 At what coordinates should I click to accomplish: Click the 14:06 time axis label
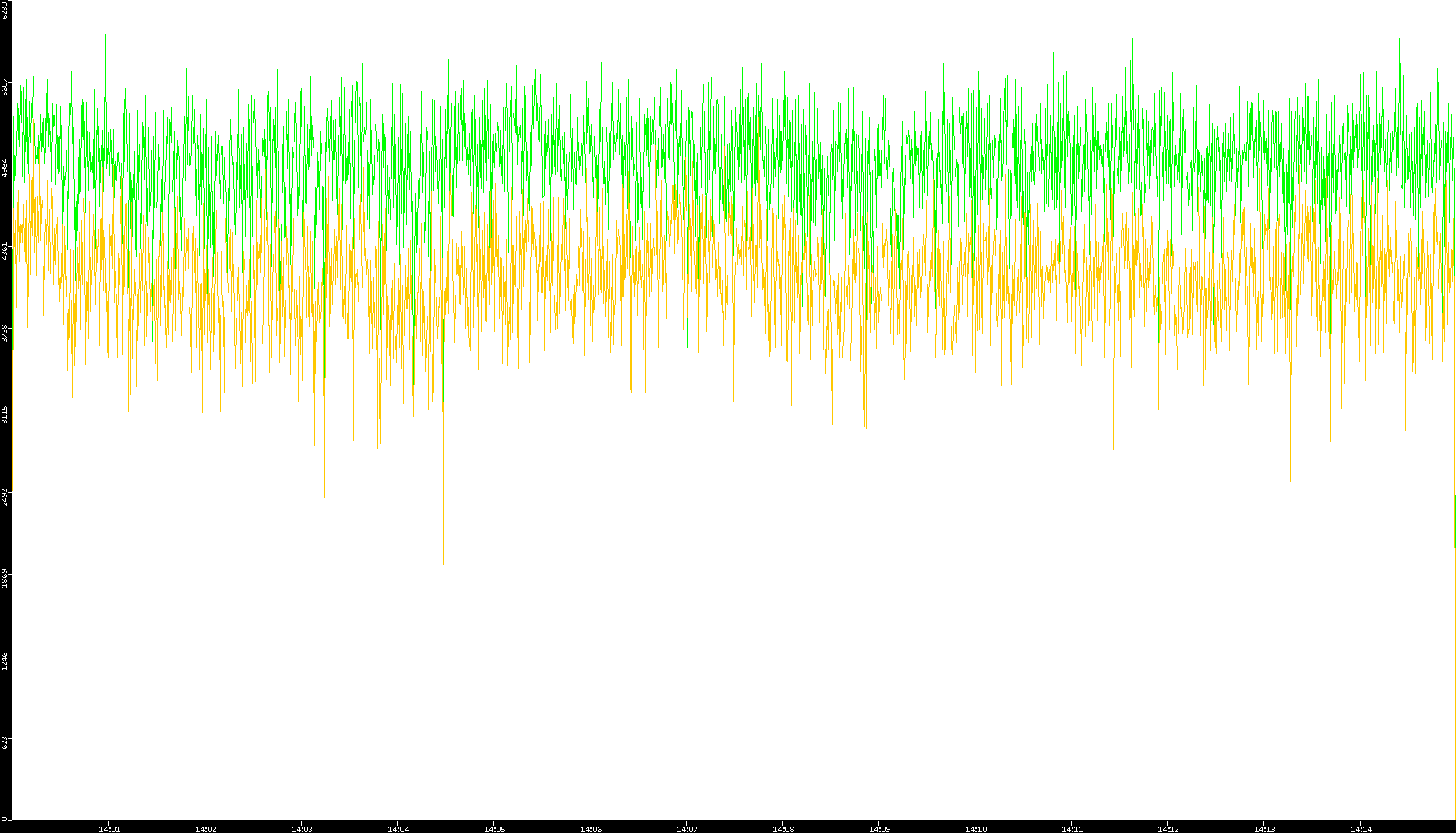click(x=590, y=829)
